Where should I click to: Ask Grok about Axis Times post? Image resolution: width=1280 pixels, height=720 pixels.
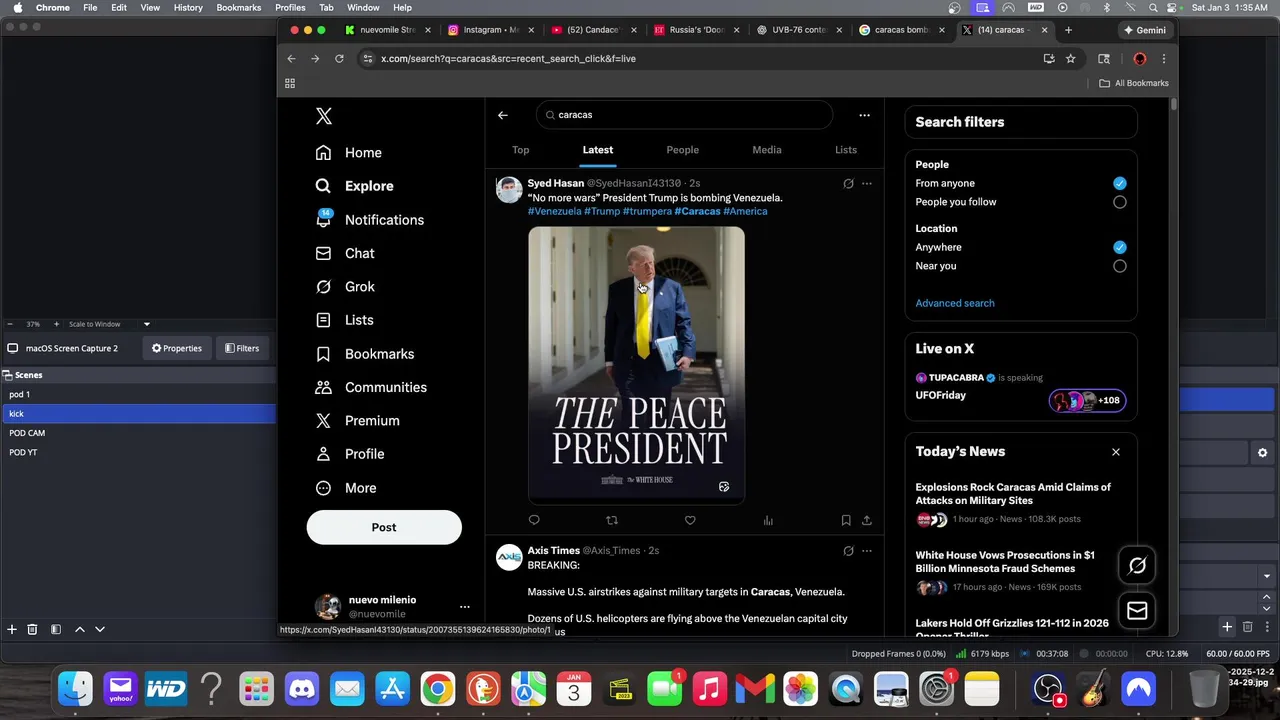click(848, 551)
